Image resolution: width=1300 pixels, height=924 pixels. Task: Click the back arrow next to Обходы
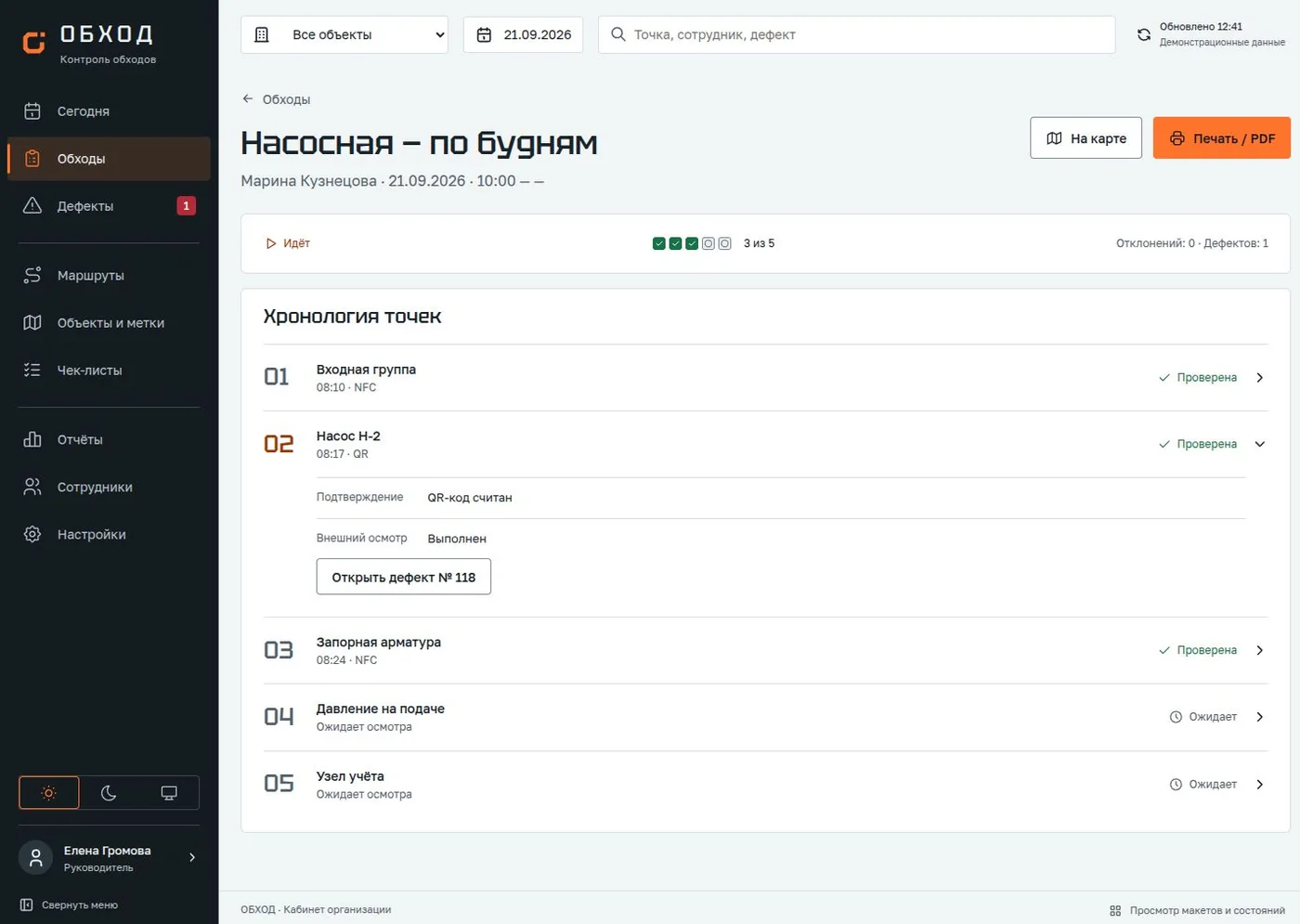tap(247, 98)
